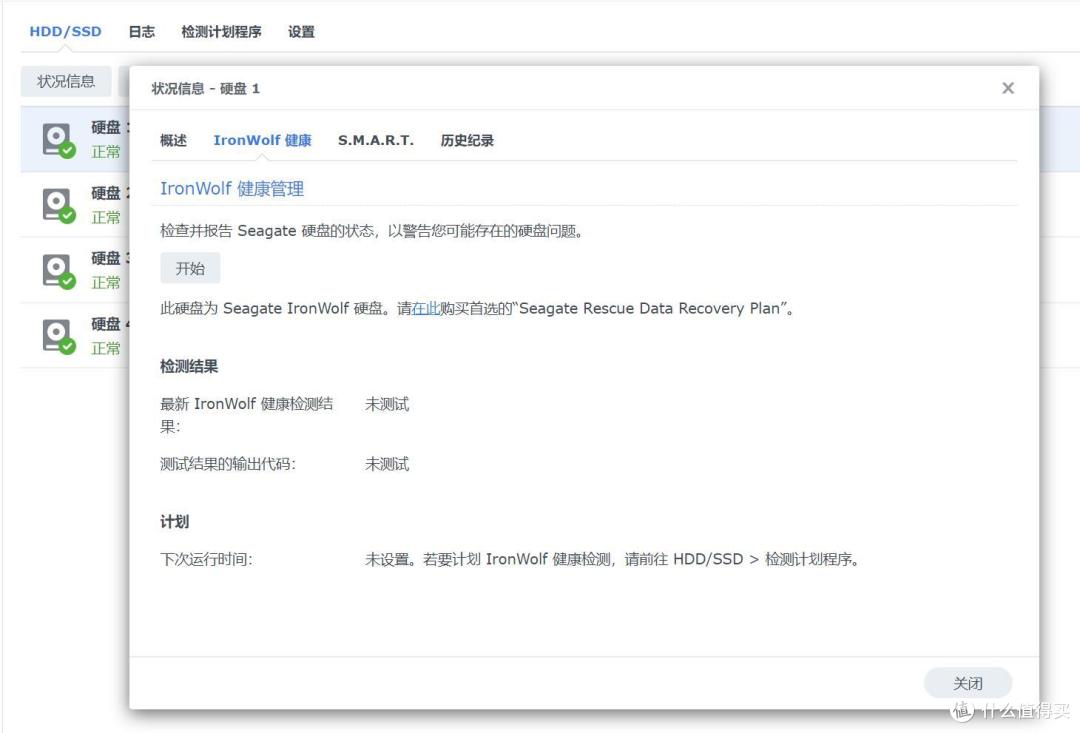The image size is (1080, 733).
Task: Open the 历史纪录 tab
Action: coord(467,141)
